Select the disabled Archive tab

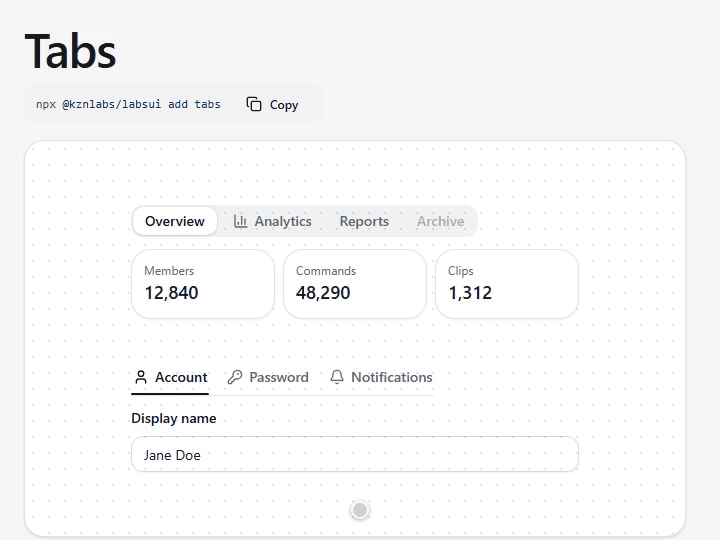[440, 221]
